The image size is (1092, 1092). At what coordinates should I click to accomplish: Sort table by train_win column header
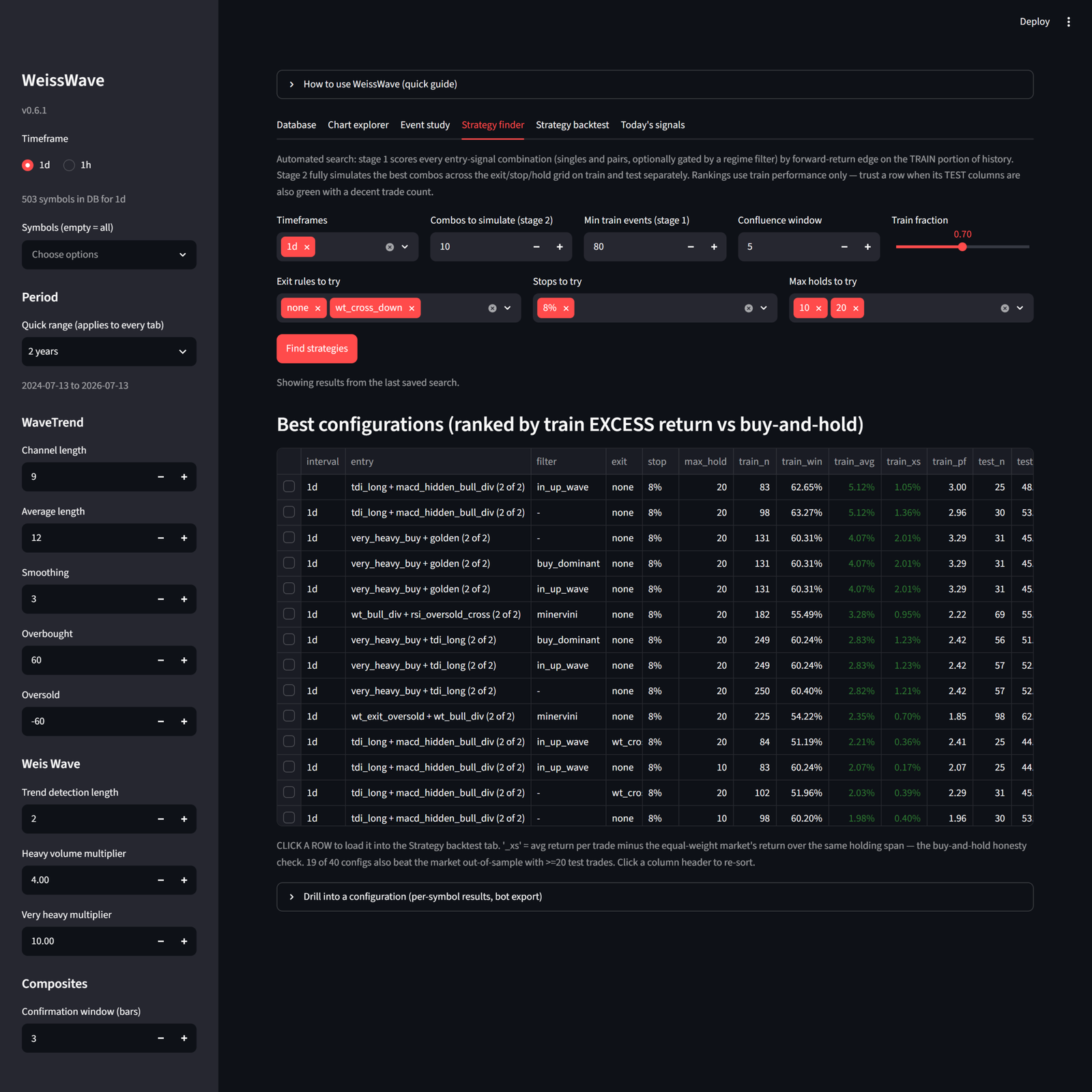click(802, 462)
